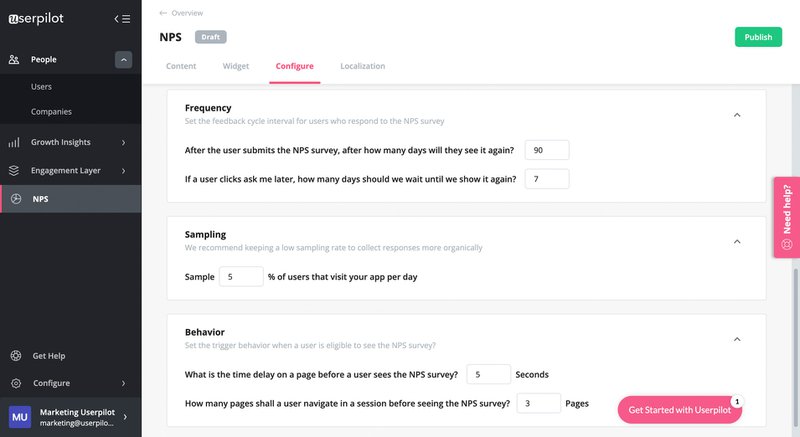Click the Growth Insights chart icon

[14, 142]
